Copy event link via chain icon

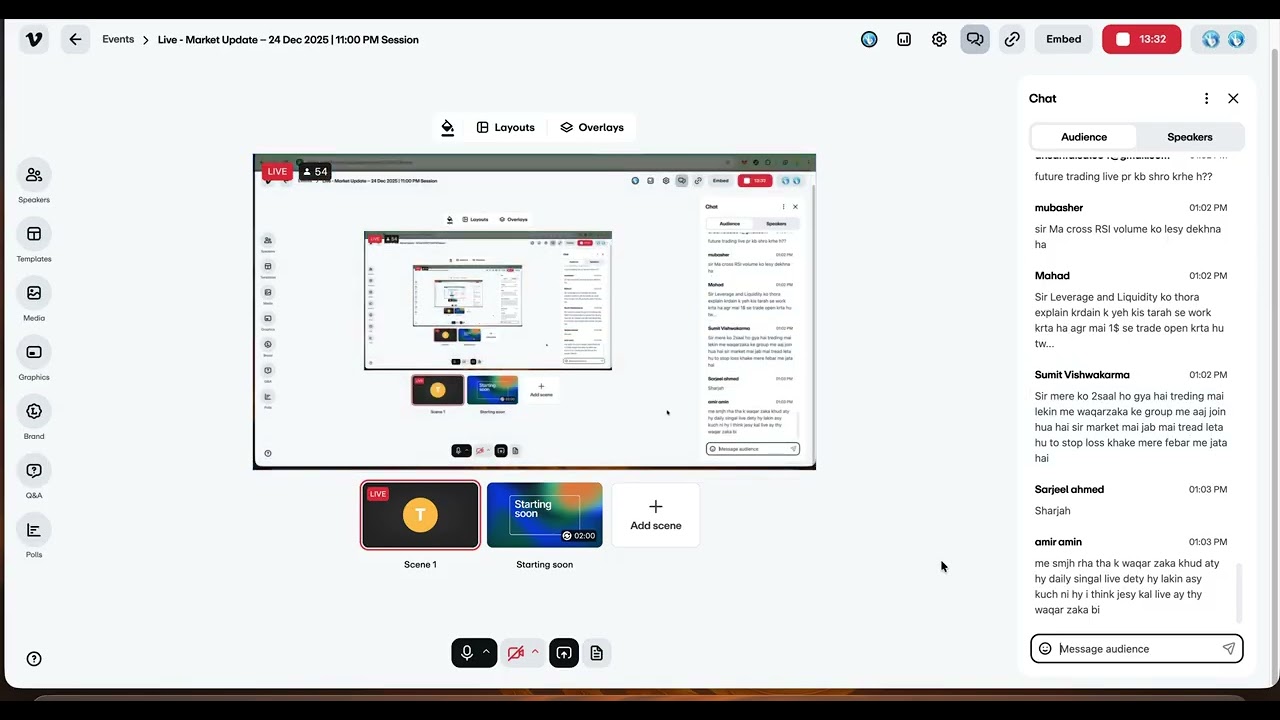coord(1012,40)
